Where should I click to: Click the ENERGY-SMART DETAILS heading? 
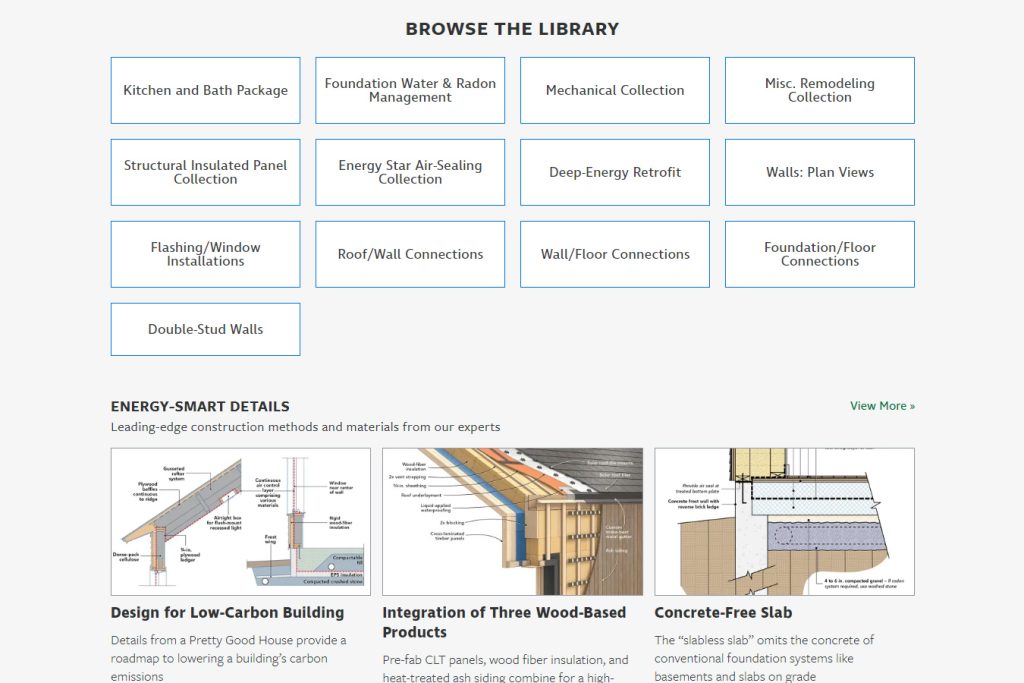[x=200, y=406]
